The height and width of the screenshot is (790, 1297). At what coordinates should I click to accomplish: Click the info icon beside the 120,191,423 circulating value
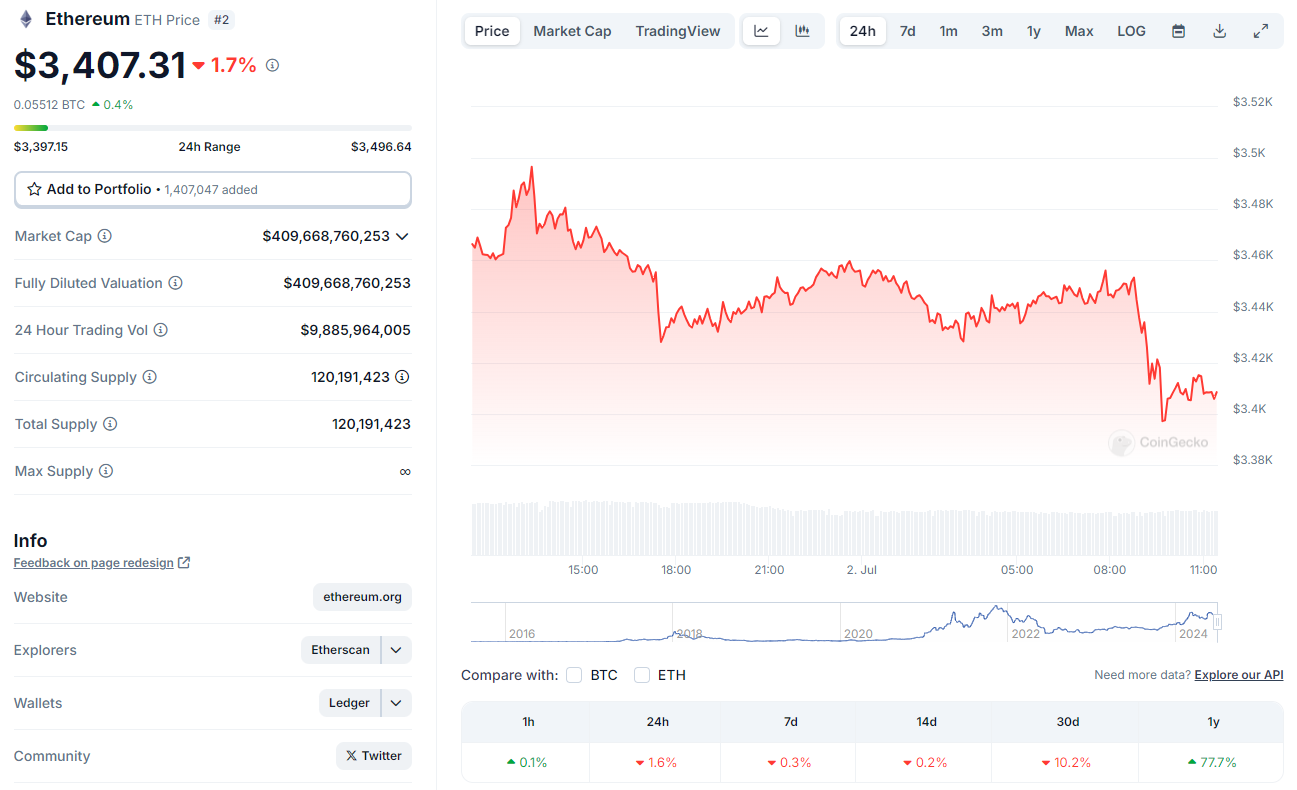point(402,377)
